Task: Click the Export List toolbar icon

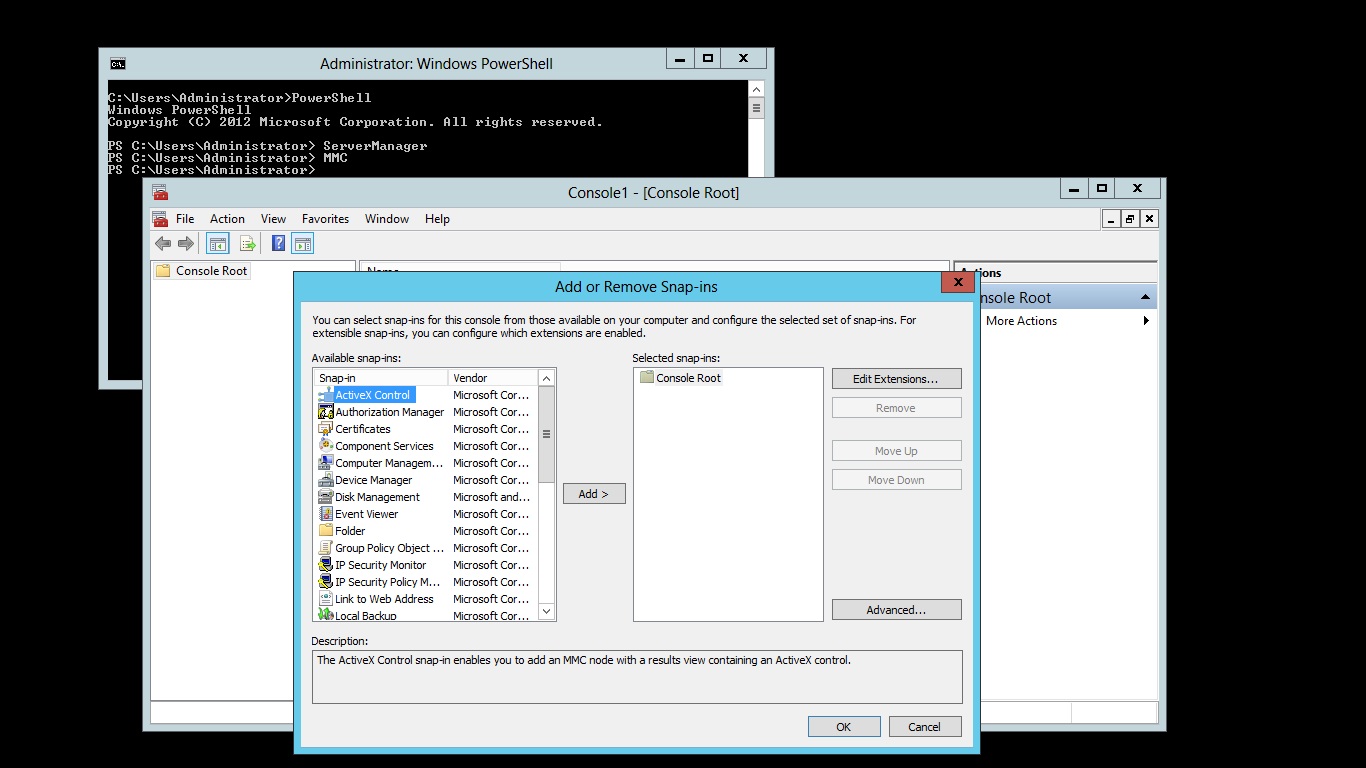Action: point(247,243)
